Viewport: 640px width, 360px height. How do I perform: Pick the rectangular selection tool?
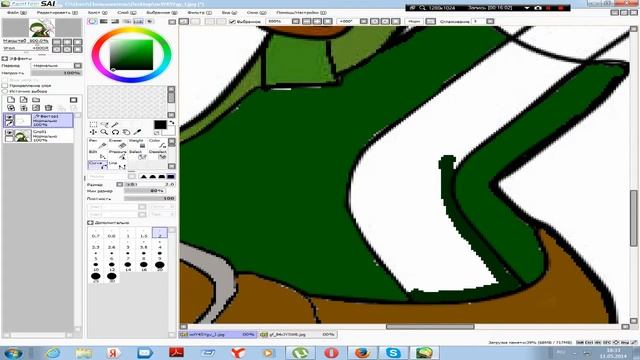tap(93, 124)
